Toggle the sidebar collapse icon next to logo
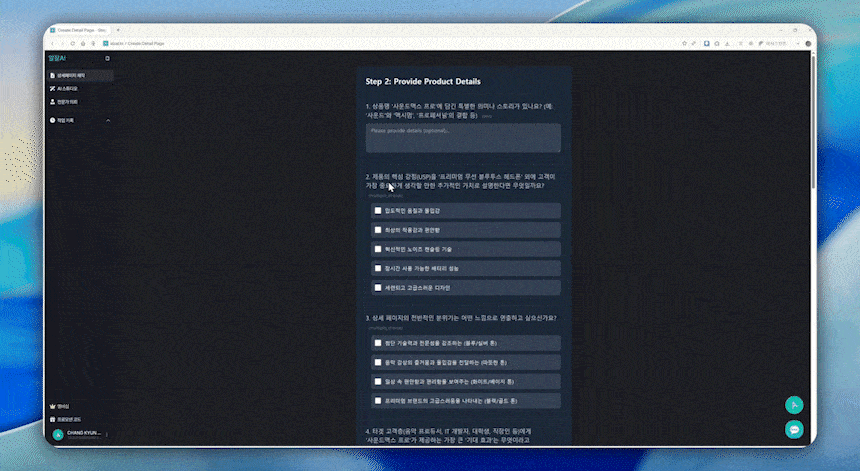The height and width of the screenshot is (471, 860). click(x=108, y=58)
